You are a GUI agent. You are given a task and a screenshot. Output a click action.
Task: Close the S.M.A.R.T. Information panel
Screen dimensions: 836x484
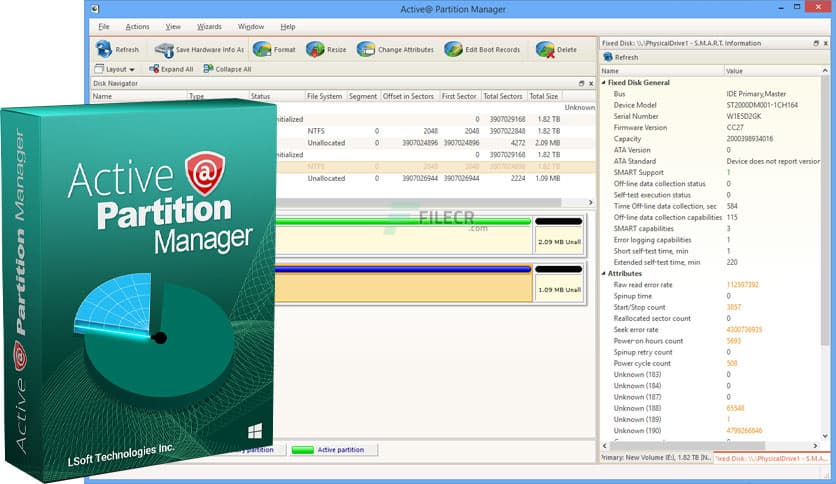826,43
